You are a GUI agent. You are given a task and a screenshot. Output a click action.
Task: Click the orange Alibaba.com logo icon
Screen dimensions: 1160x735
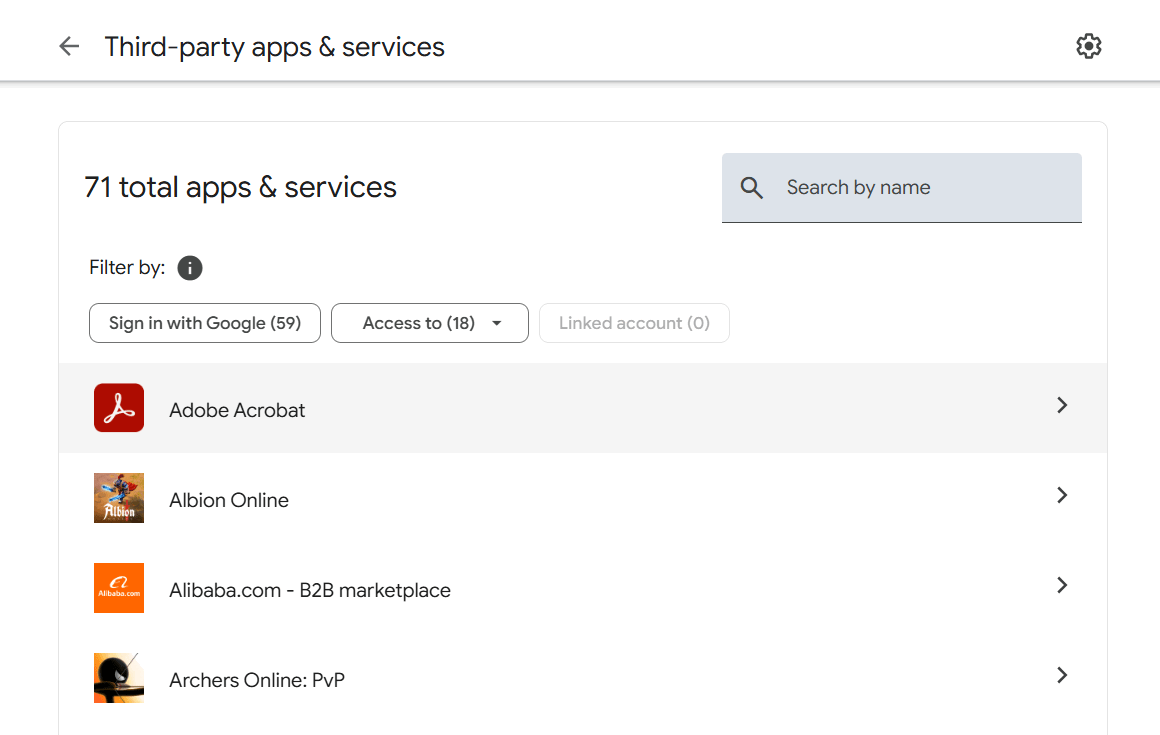tap(119, 588)
